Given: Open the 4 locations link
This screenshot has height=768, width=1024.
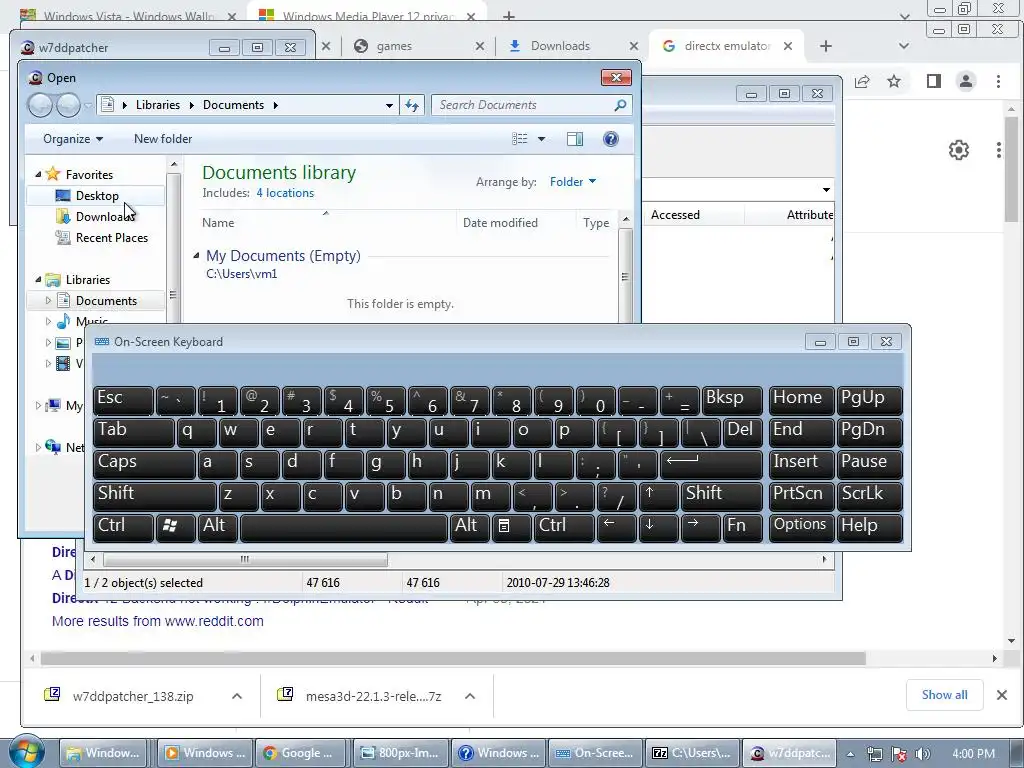Looking at the screenshot, I should click(x=285, y=193).
